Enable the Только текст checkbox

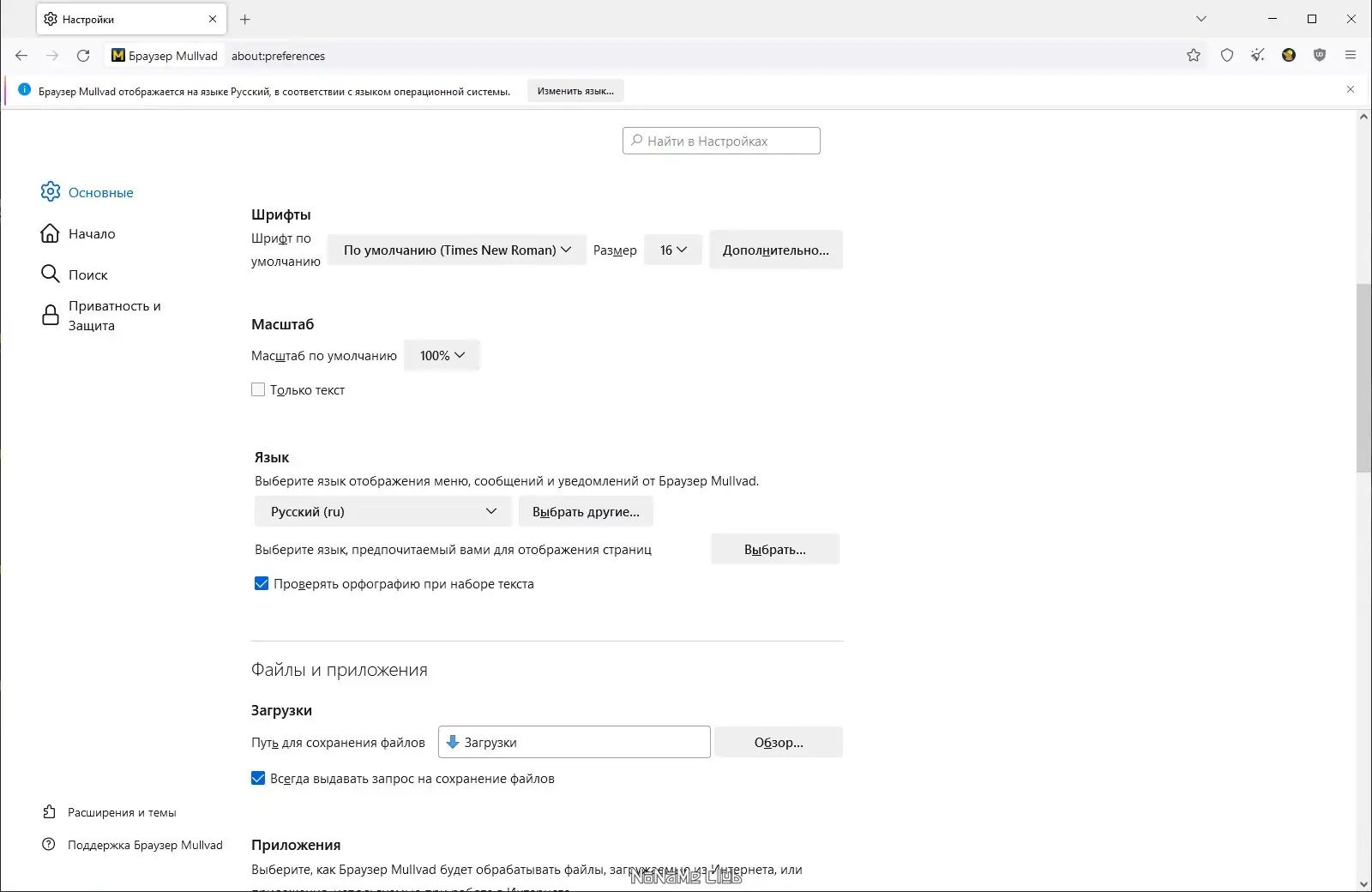tap(258, 389)
